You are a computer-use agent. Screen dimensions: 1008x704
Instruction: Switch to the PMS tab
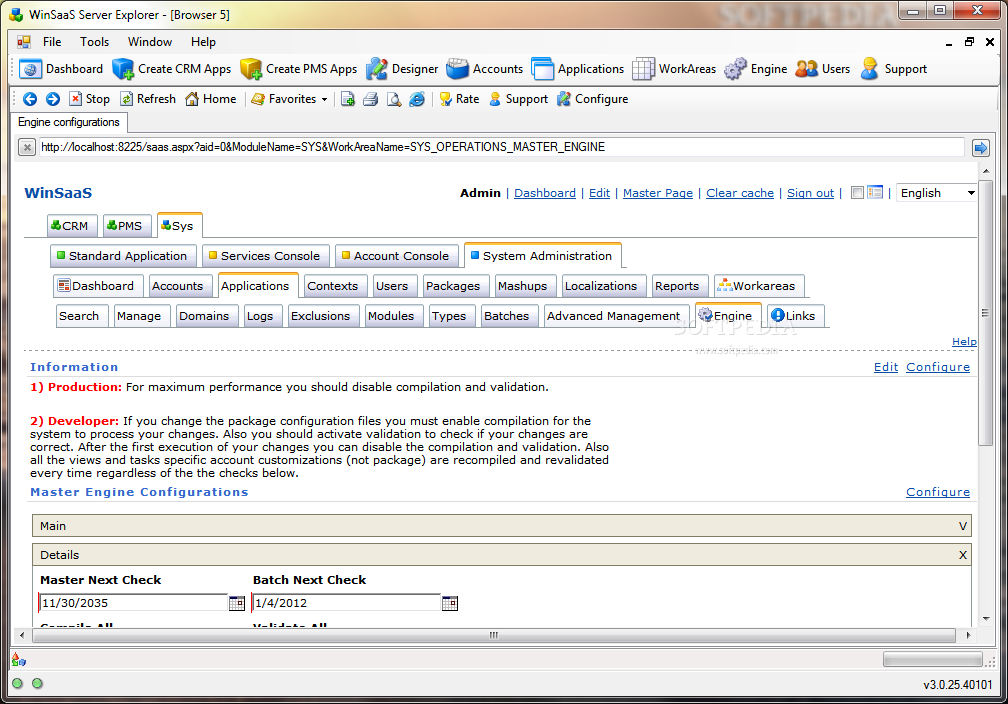coord(127,226)
